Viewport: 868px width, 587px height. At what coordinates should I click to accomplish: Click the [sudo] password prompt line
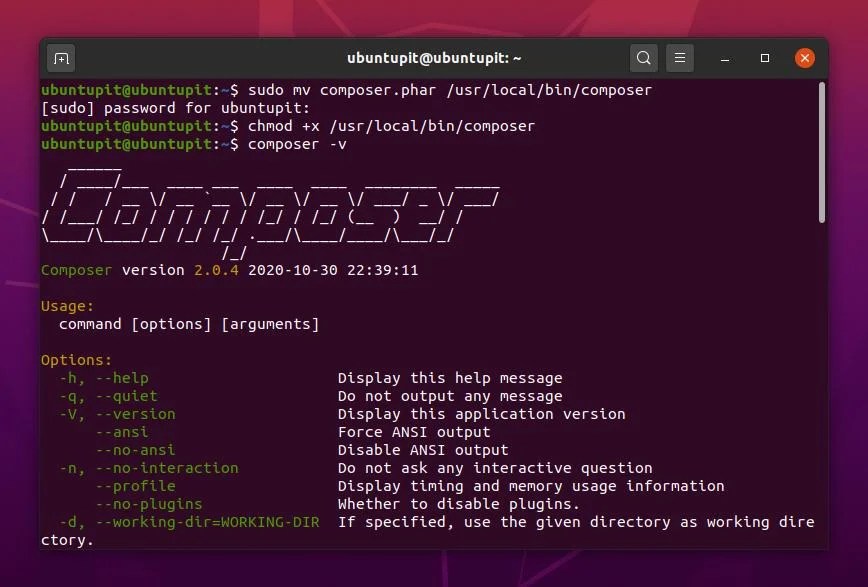(x=175, y=108)
